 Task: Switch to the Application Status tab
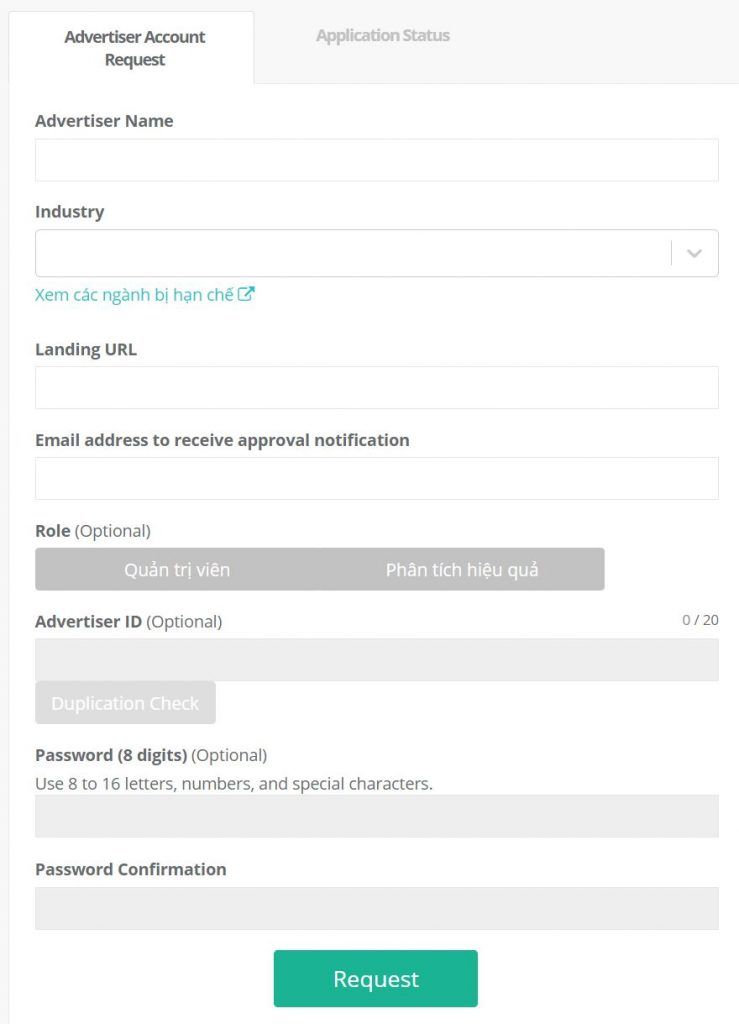point(383,35)
